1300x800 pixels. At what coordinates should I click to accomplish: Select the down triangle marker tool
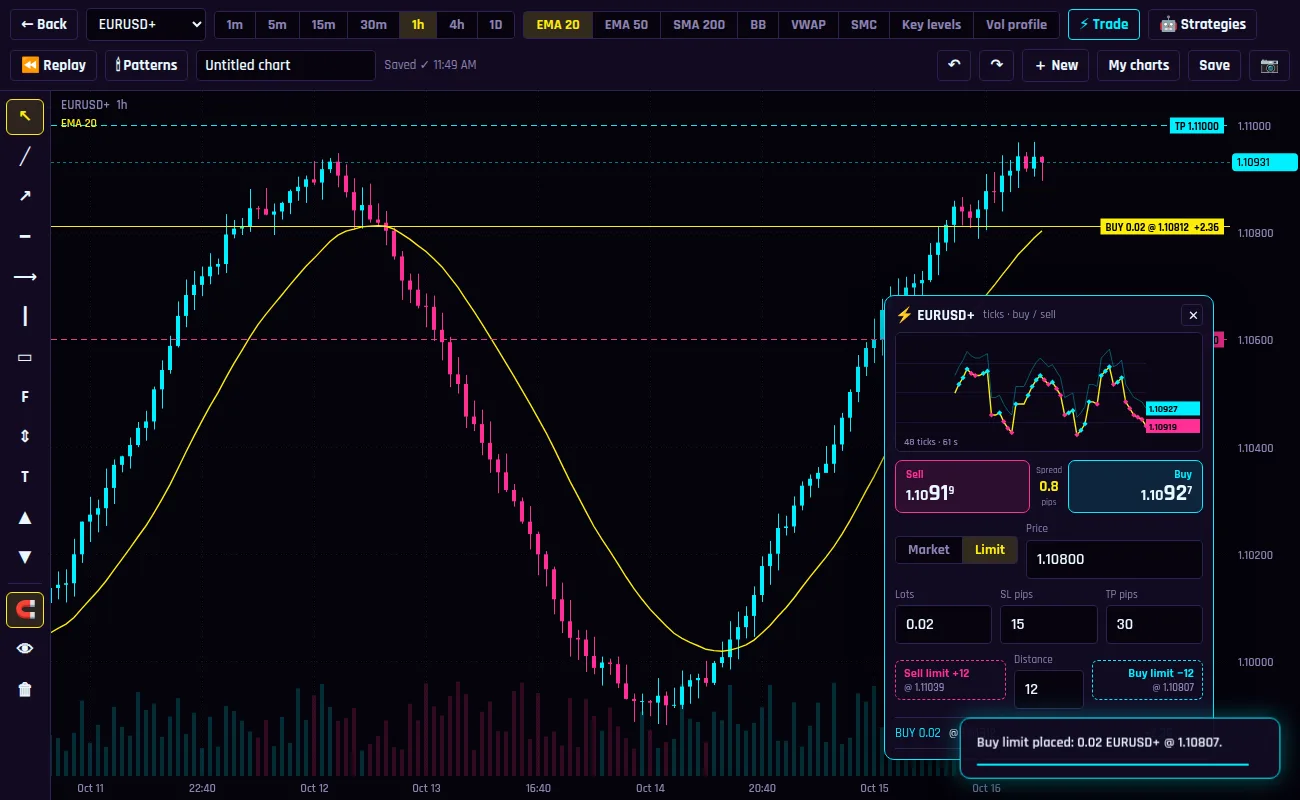tap(25, 557)
